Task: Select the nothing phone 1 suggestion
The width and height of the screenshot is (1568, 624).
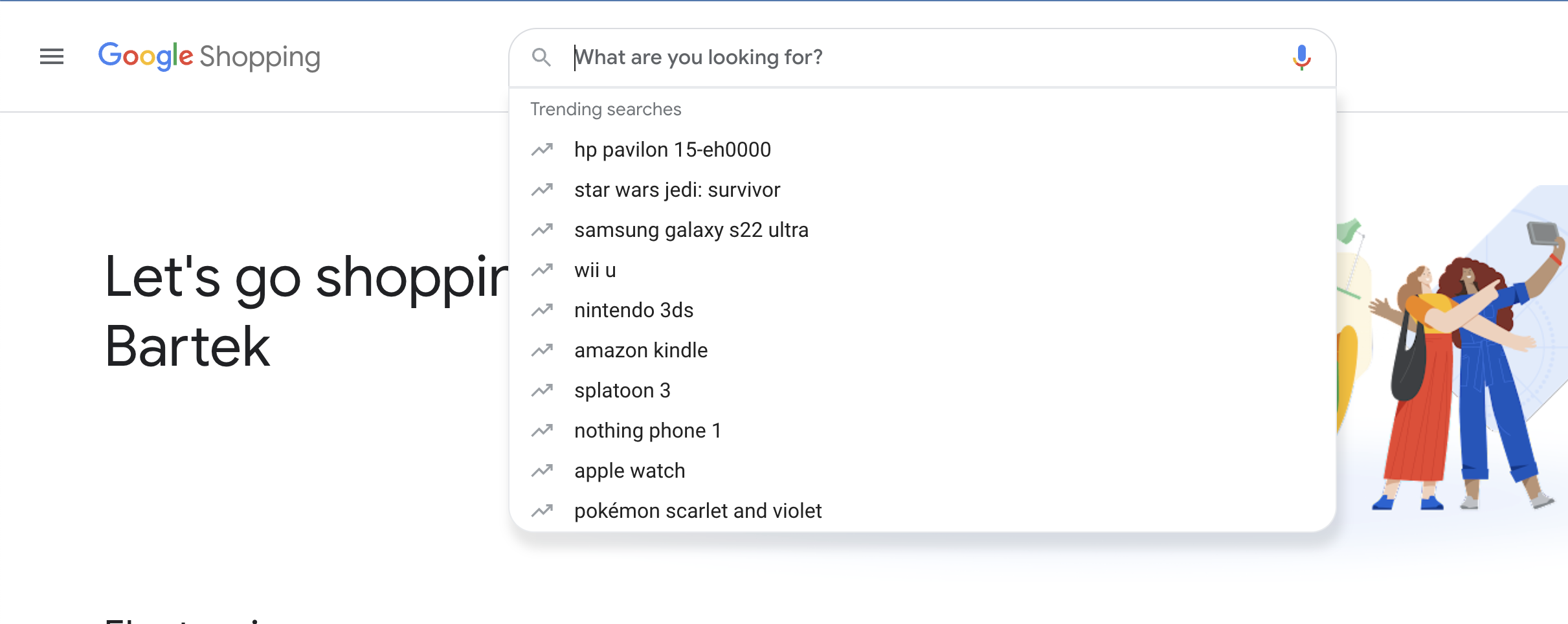Action: (648, 430)
